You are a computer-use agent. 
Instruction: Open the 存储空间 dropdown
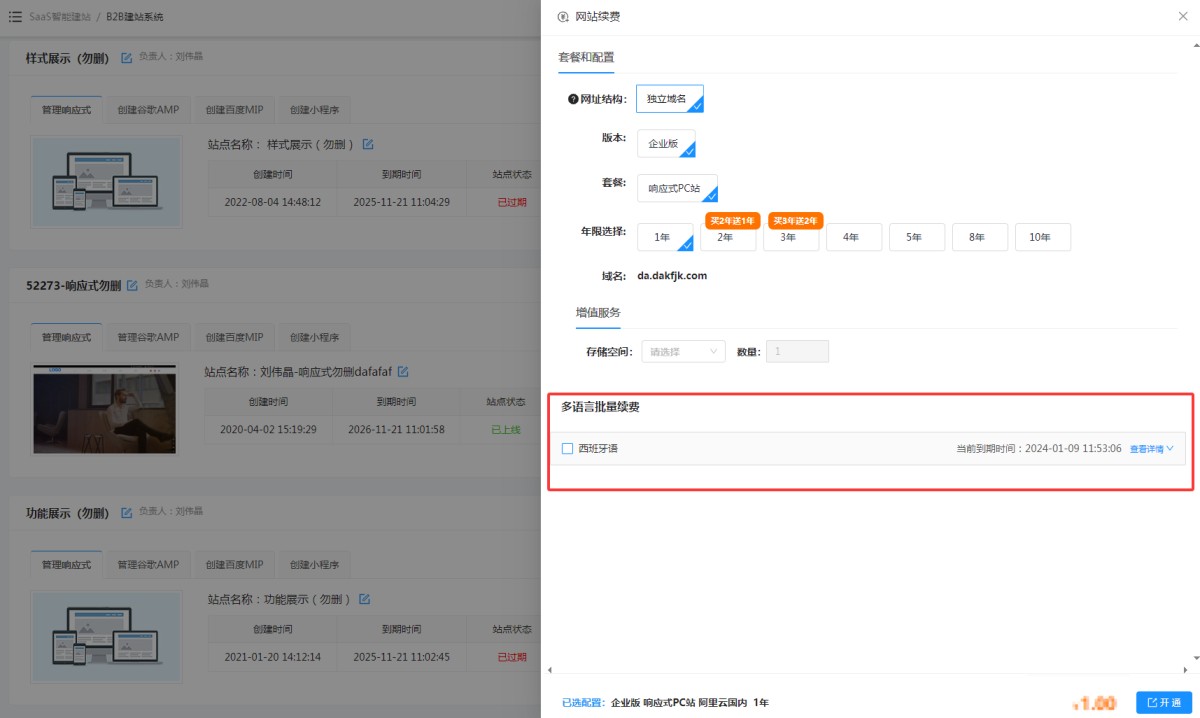(683, 352)
